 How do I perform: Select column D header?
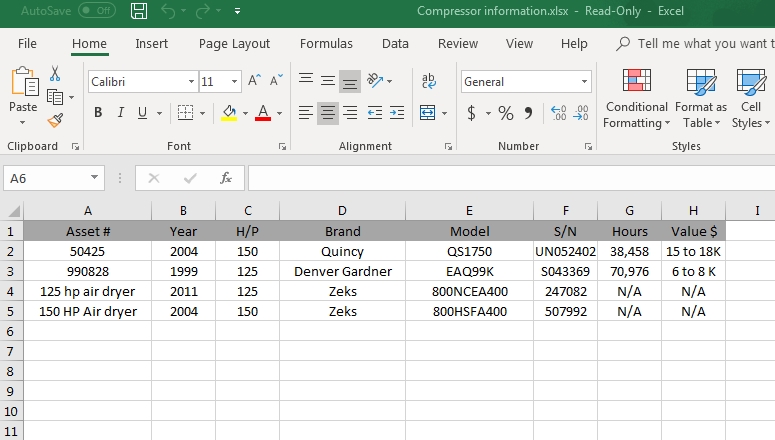tap(342, 211)
